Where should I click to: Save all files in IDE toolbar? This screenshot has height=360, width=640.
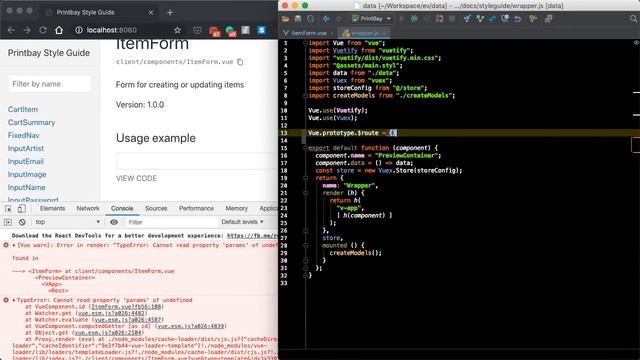pos(298,19)
